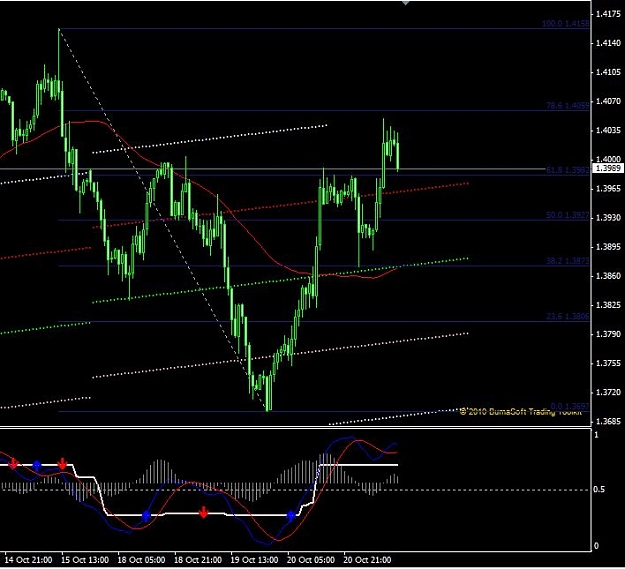This screenshot has width=625, height=569.
Task: Click the 14 Oct 21:00 time label
Action: [28, 560]
